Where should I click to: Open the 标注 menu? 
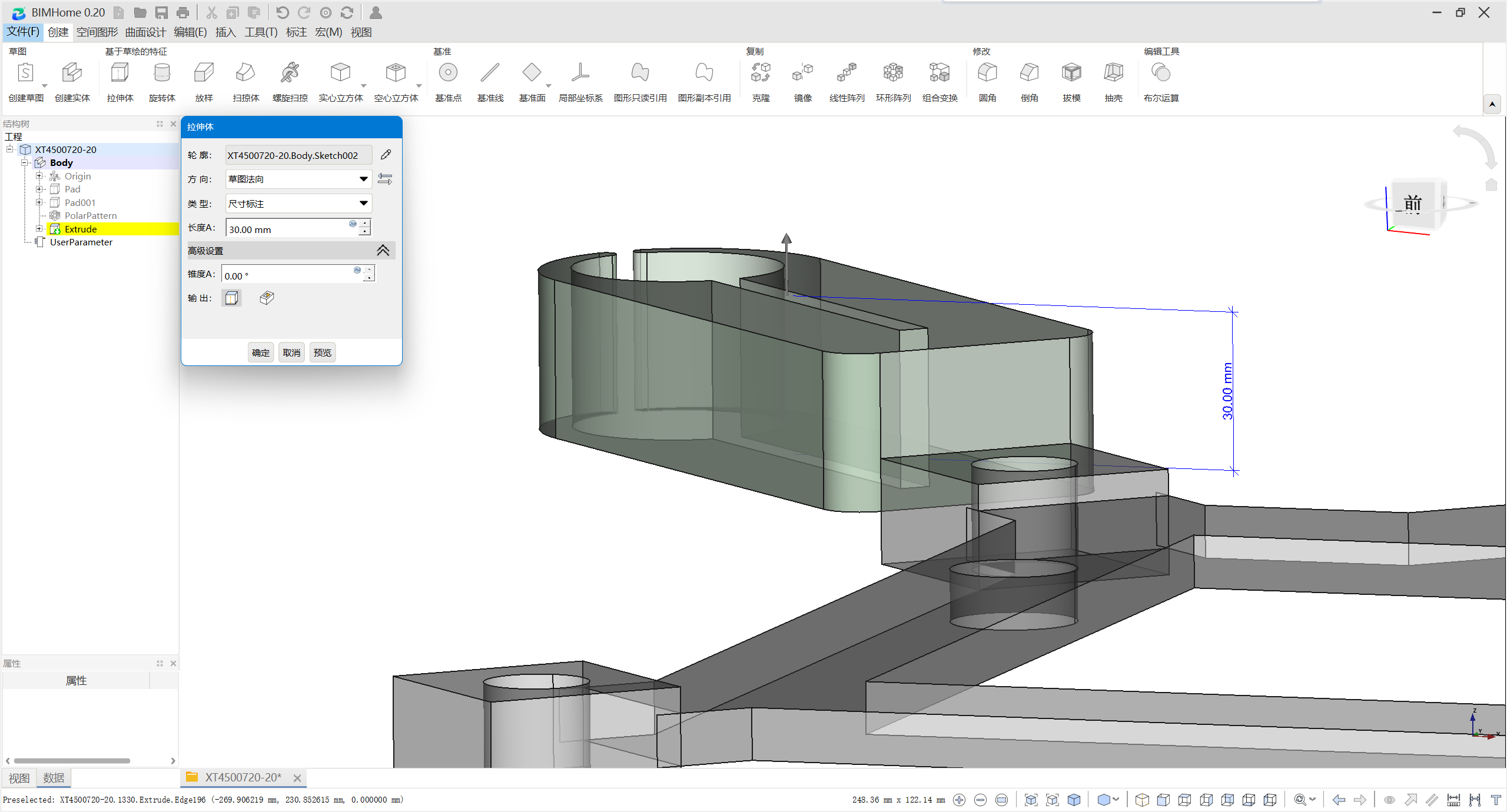[x=296, y=32]
